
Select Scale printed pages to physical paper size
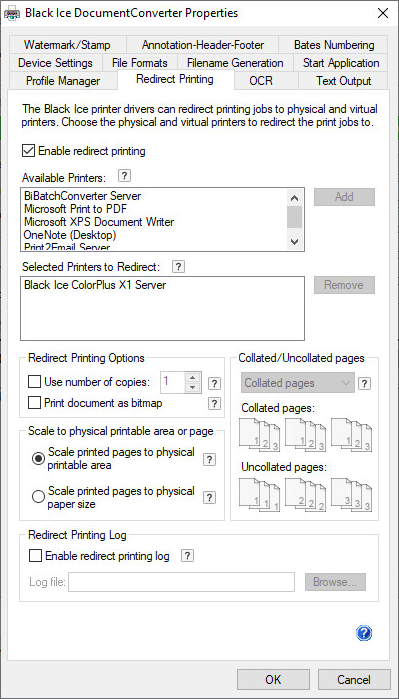(39, 496)
